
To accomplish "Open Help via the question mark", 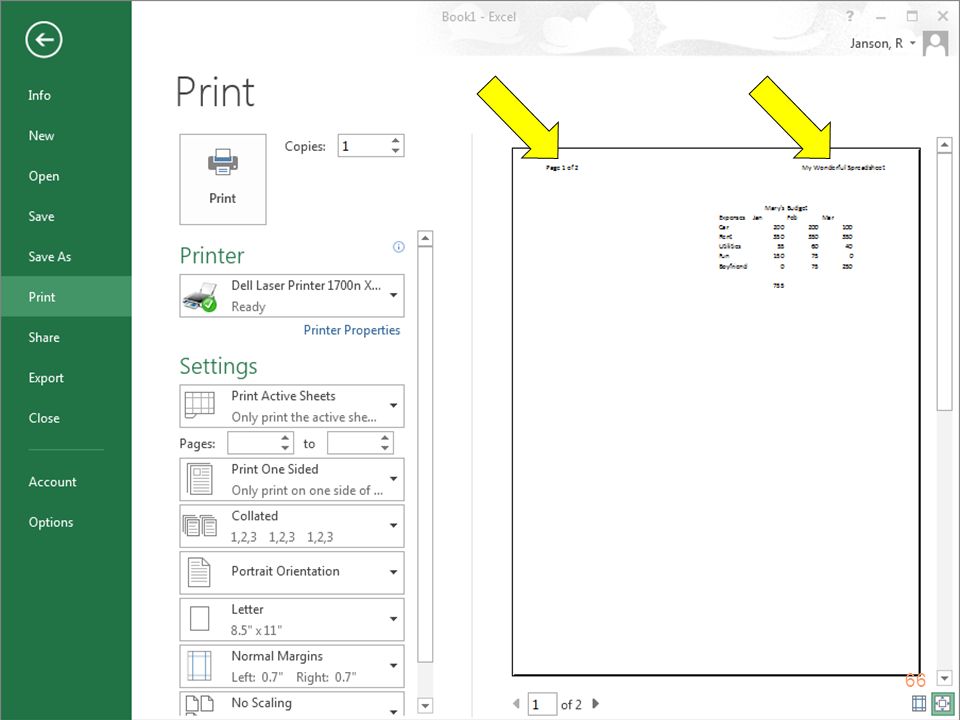I will point(850,17).
